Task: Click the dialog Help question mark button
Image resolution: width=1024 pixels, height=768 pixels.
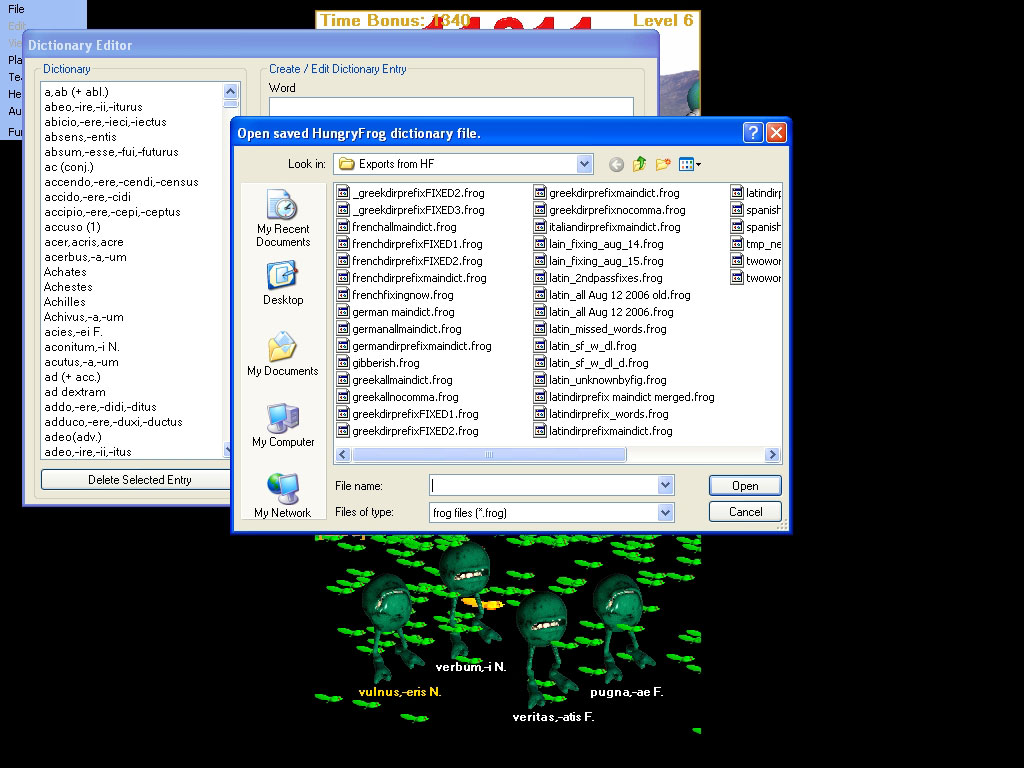Action: coord(753,133)
